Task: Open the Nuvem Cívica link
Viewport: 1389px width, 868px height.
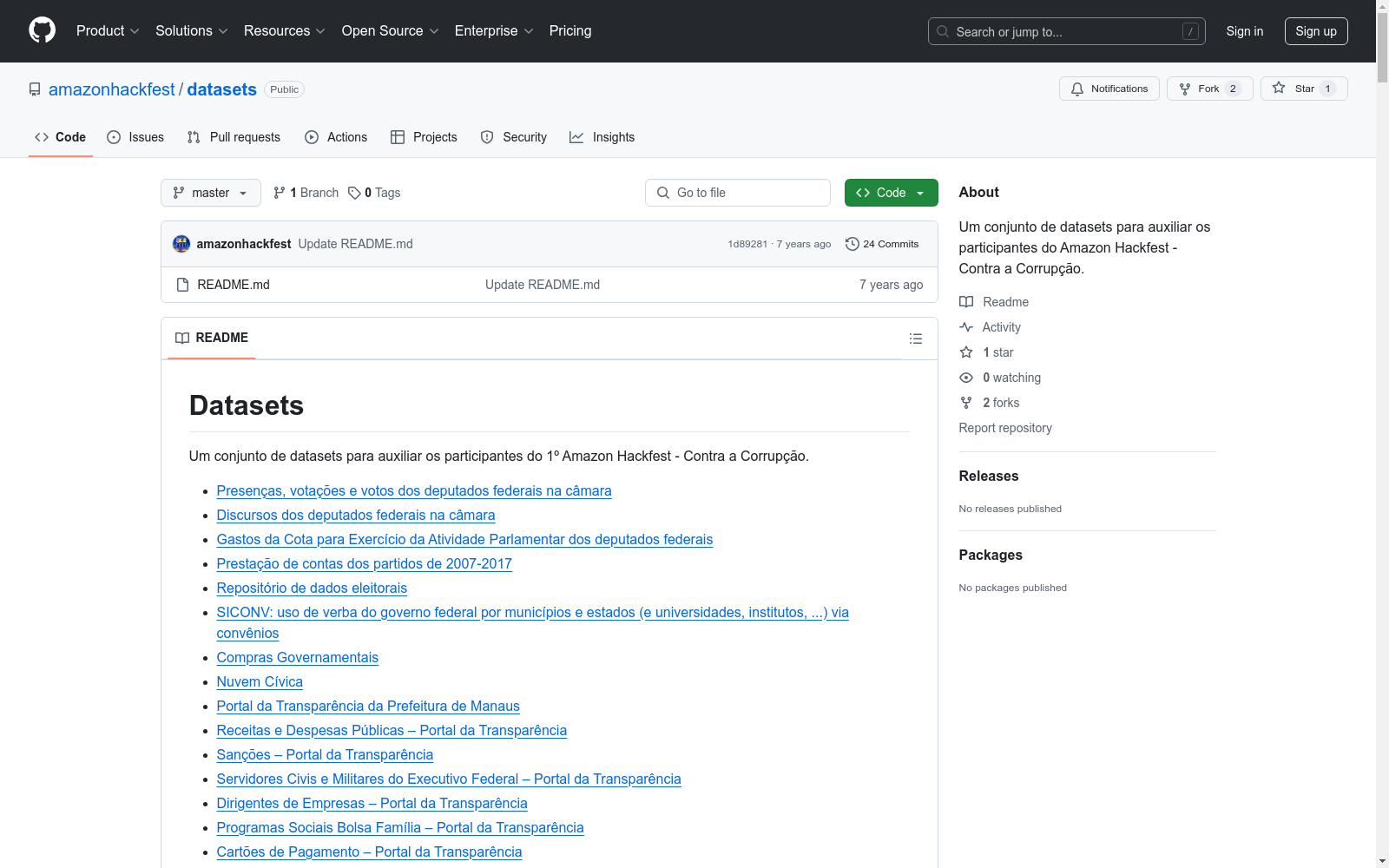Action: (260, 681)
